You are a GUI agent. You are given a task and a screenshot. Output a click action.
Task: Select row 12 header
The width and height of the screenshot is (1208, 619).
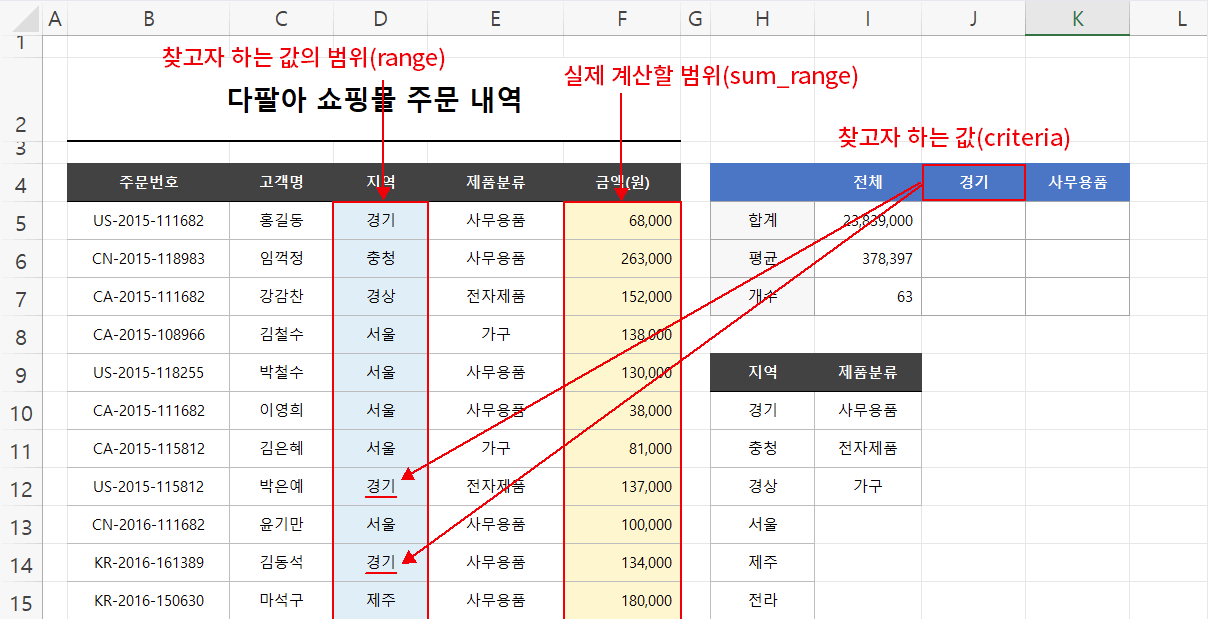20,487
